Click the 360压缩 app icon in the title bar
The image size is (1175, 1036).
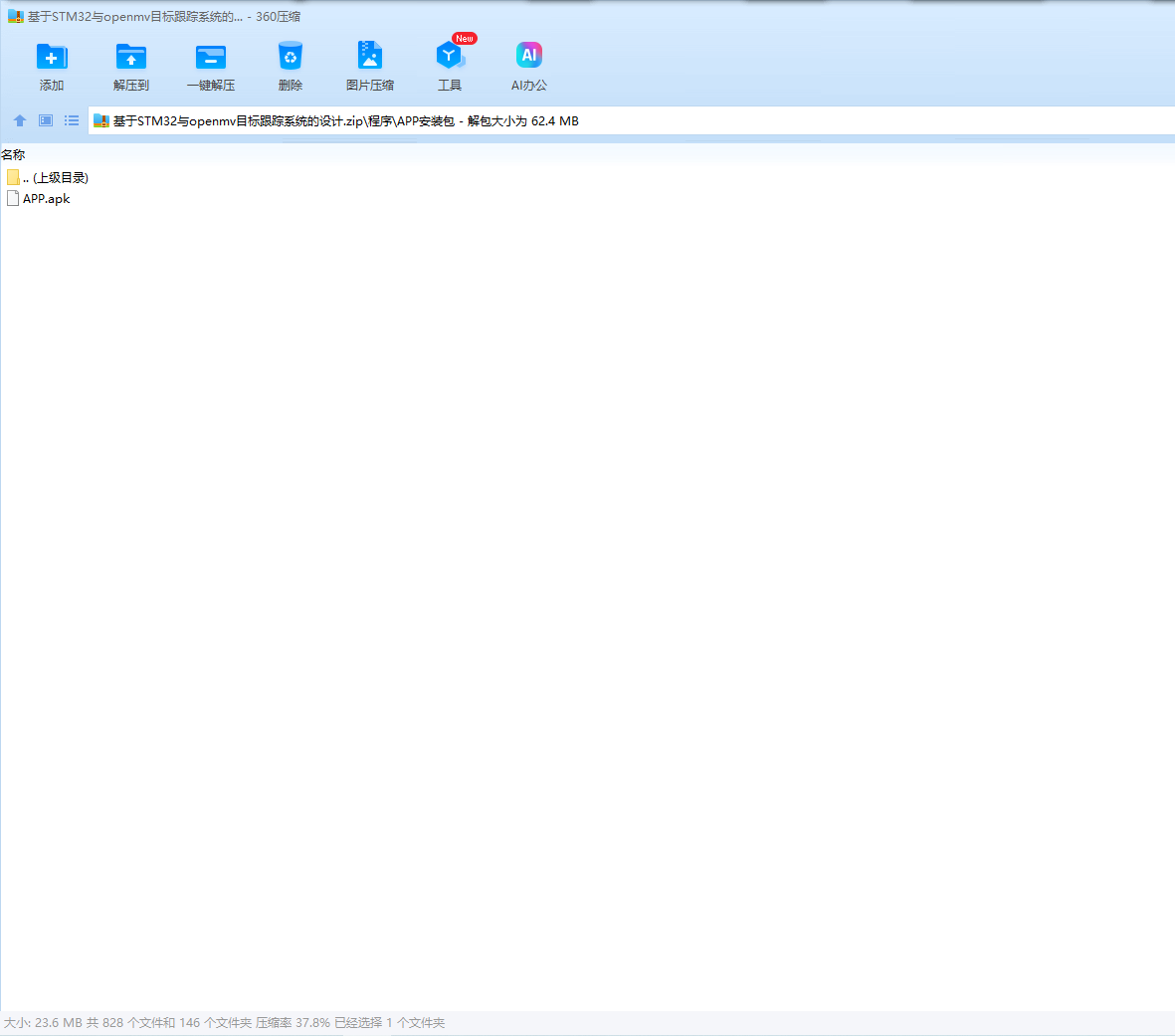[16, 17]
